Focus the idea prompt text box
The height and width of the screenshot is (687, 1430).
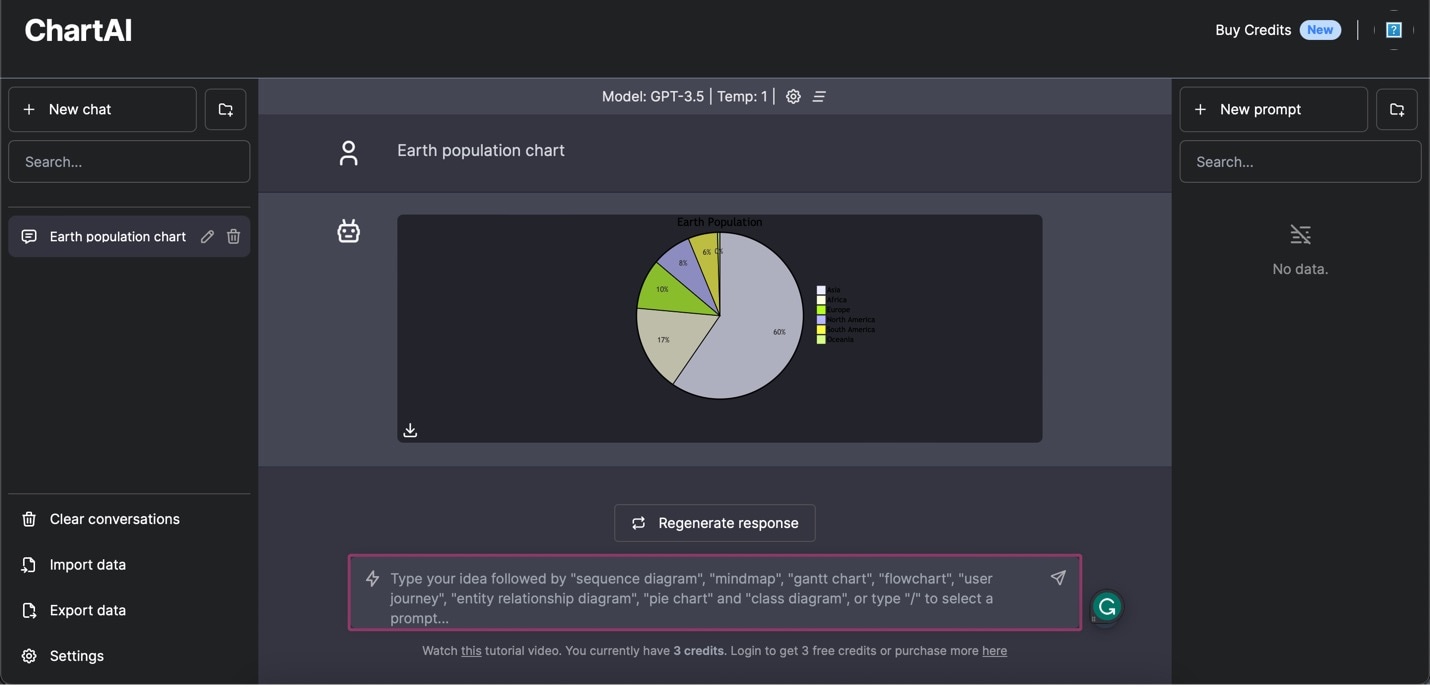(714, 593)
